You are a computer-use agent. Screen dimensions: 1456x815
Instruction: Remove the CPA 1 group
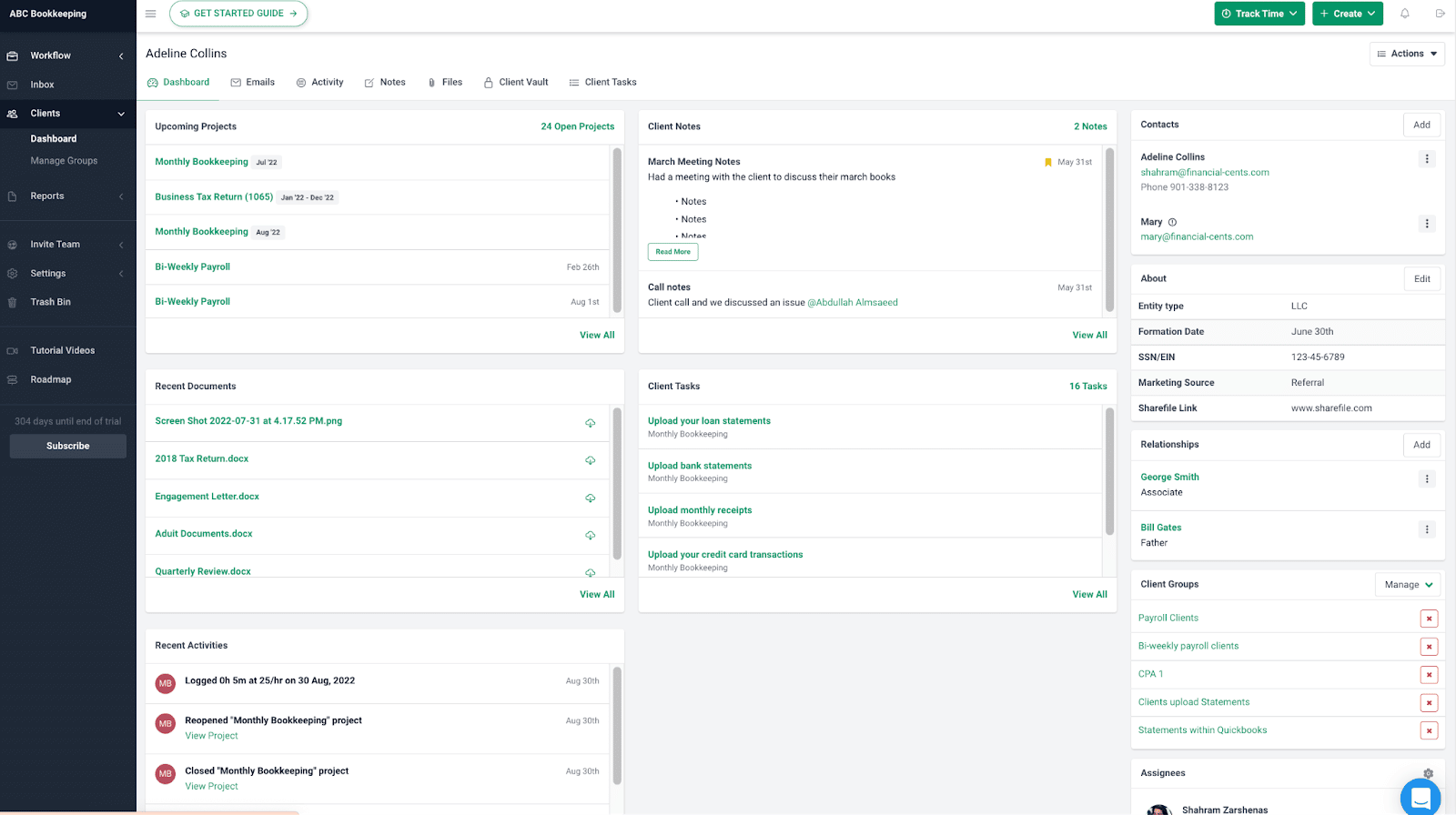(x=1429, y=675)
